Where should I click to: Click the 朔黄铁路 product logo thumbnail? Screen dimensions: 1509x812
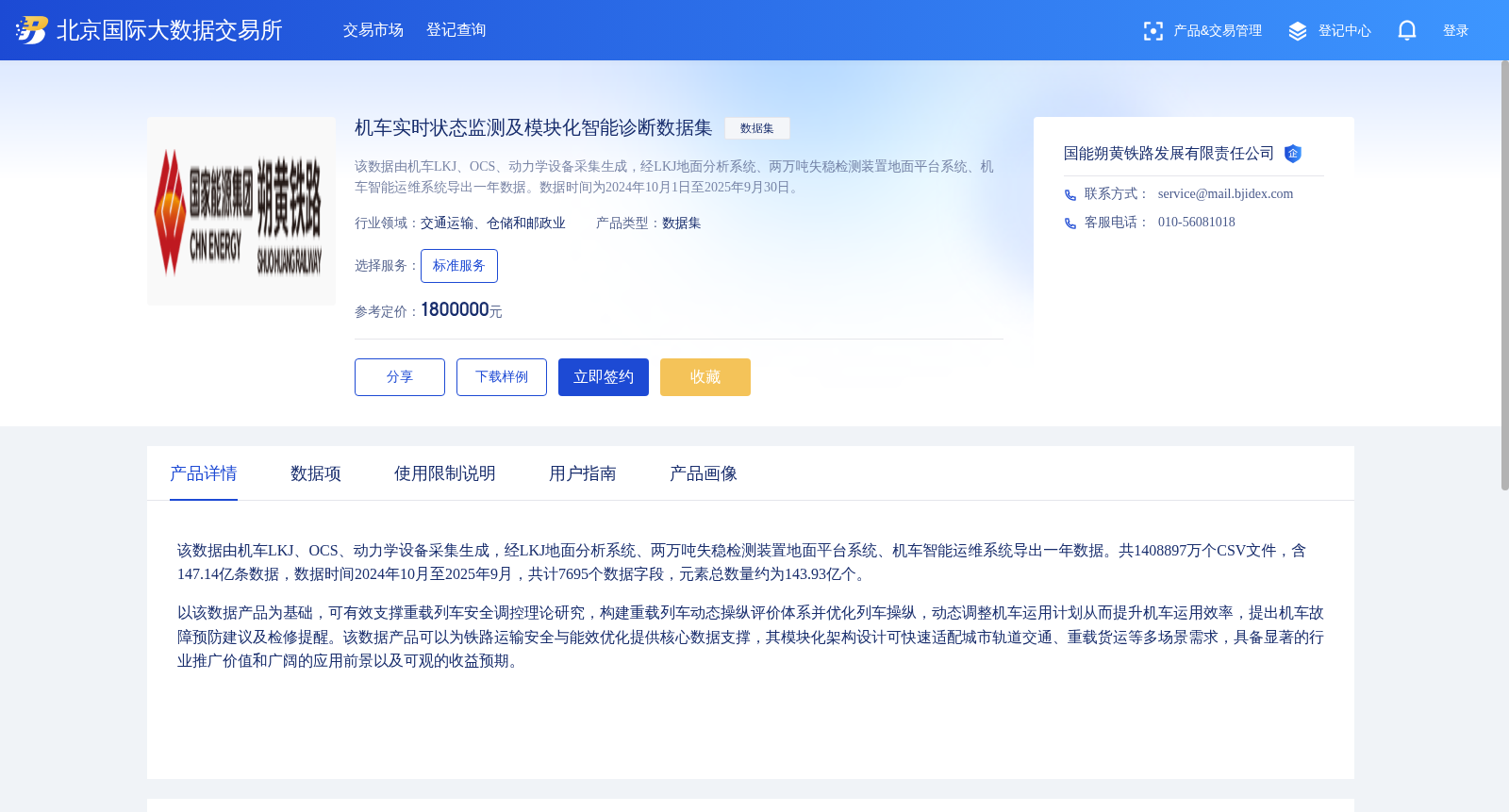[241, 211]
